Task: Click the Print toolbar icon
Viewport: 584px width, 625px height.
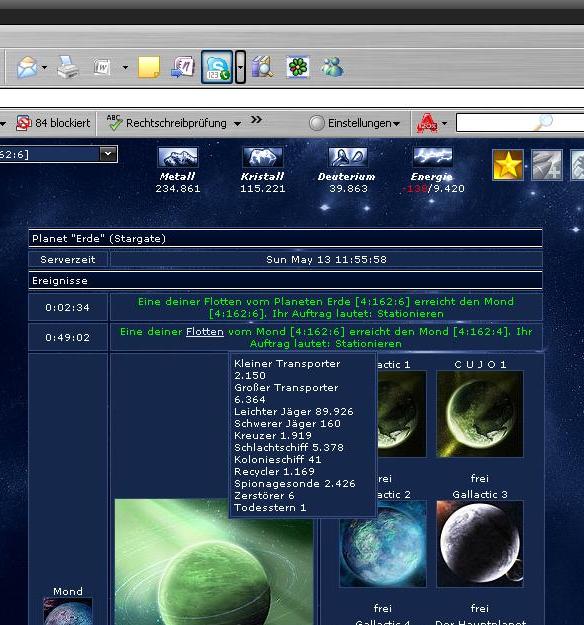Action: [x=68, y=67]
